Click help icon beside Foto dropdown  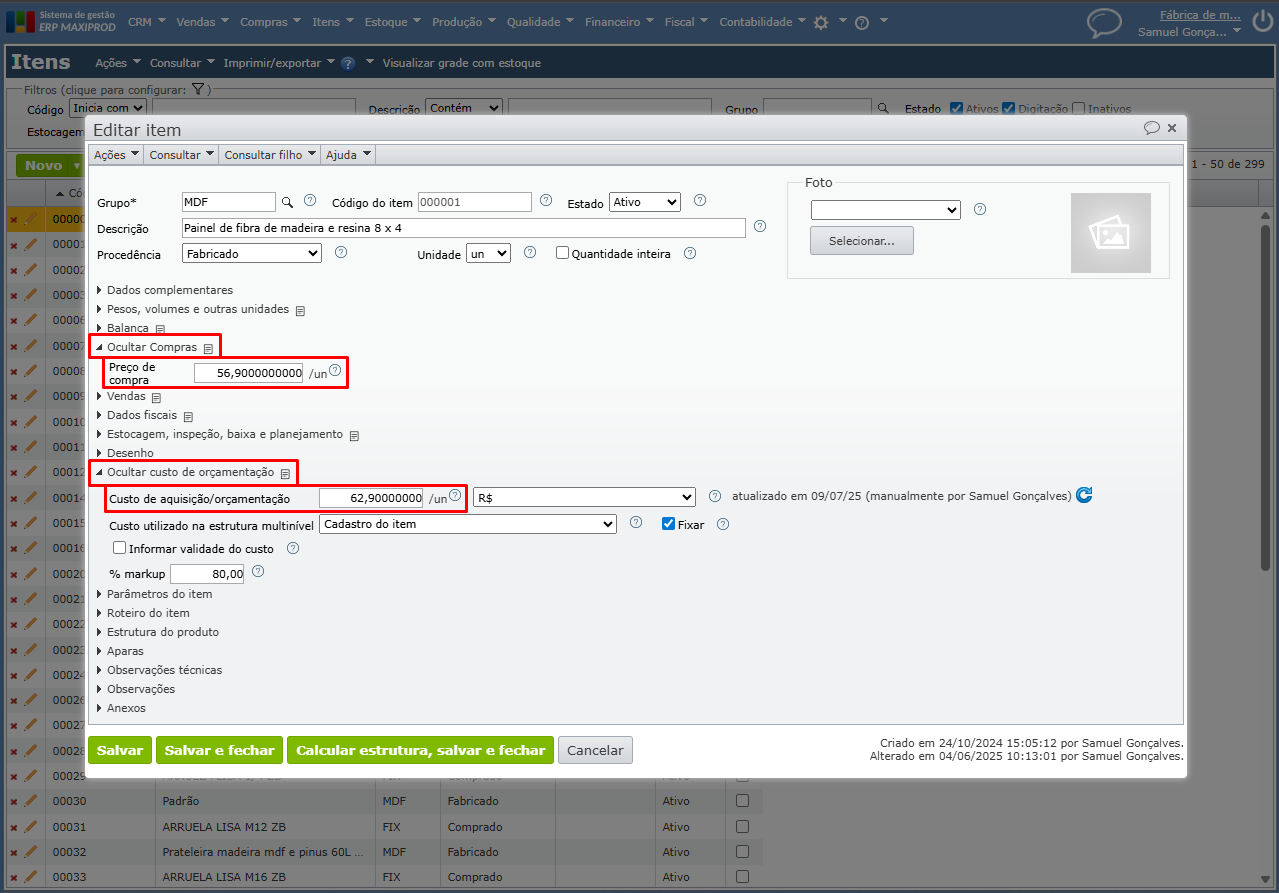pyautogui.click(x=980, y=209)
